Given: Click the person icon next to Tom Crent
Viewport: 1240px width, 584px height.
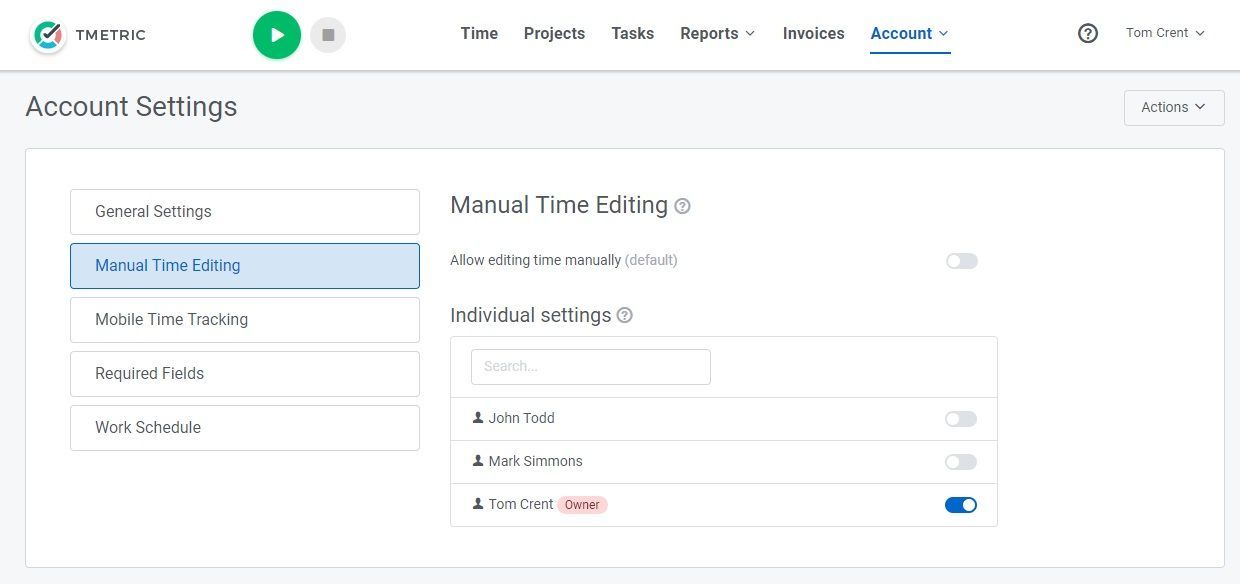Looking at the screenshot, I should coord(478,504).
